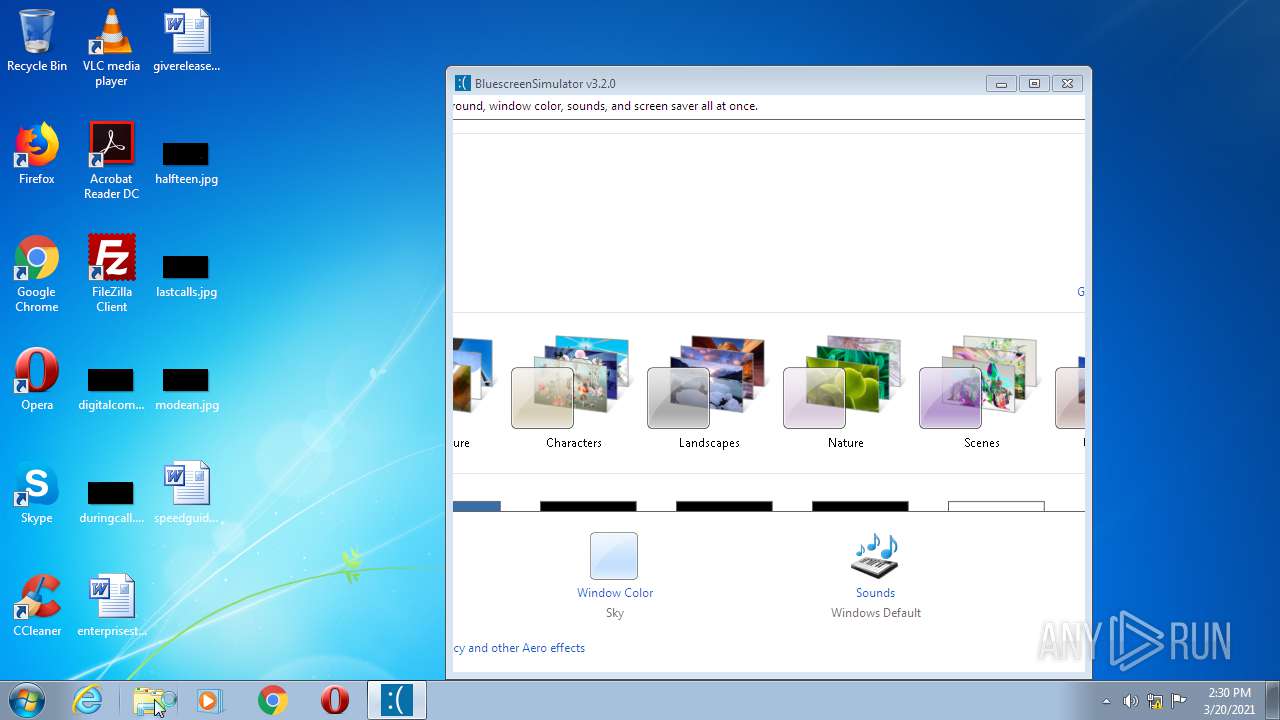This screenshot has height=720, width=1280.
Task: Open Internet Explorer from taskbar
Action: tap(88, 700)
